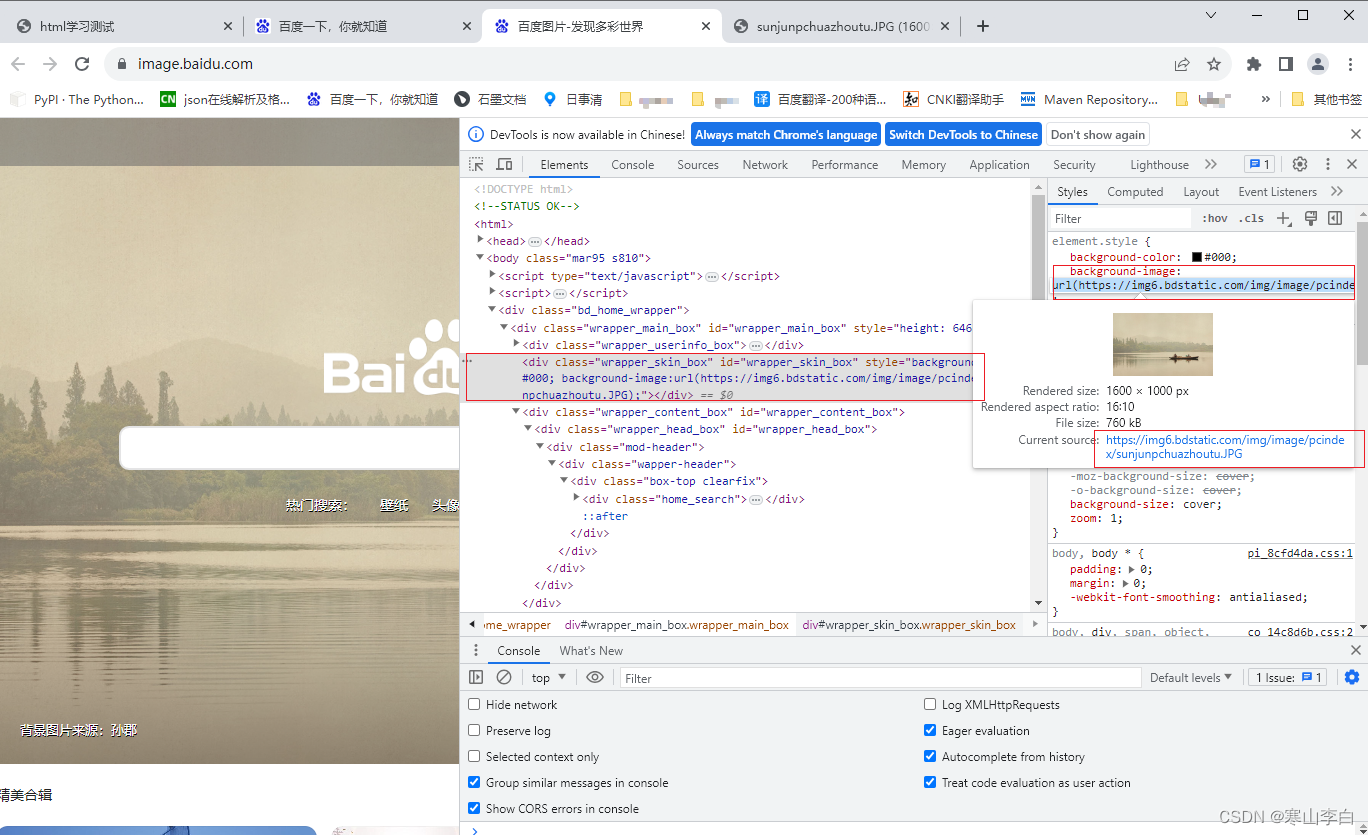
Task: Check the Log XMLHttpRequests checkbox
Action: coord(930,704)
